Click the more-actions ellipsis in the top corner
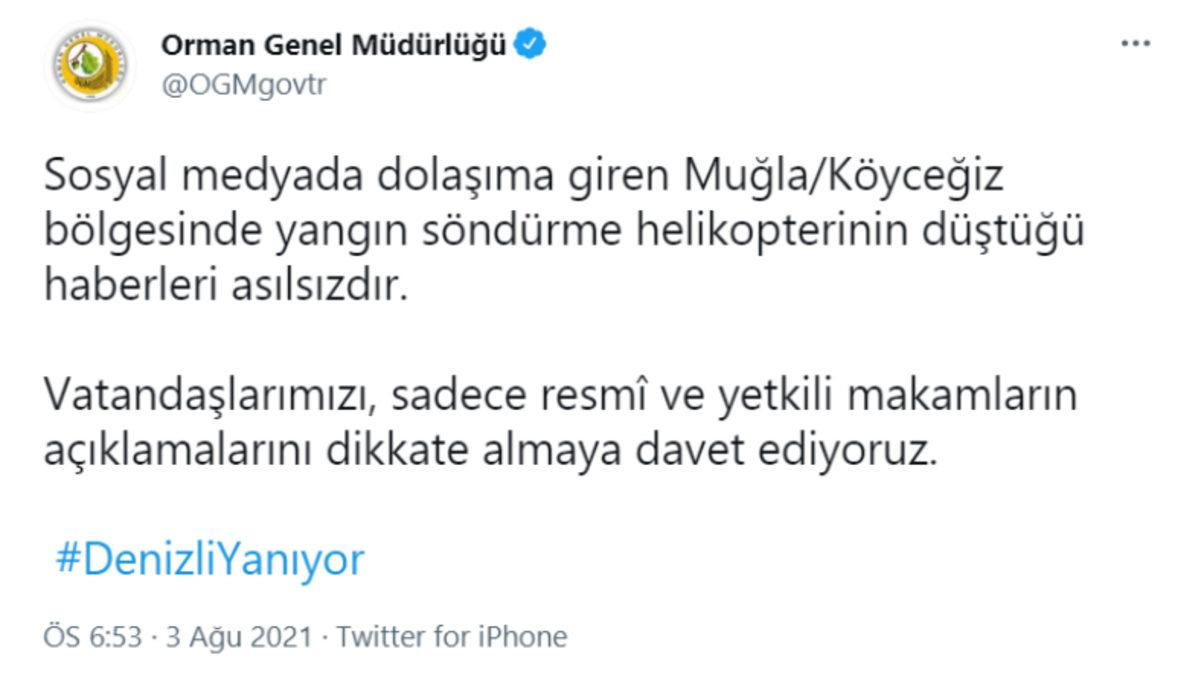1200x675 pixels. coord(1135,42)
